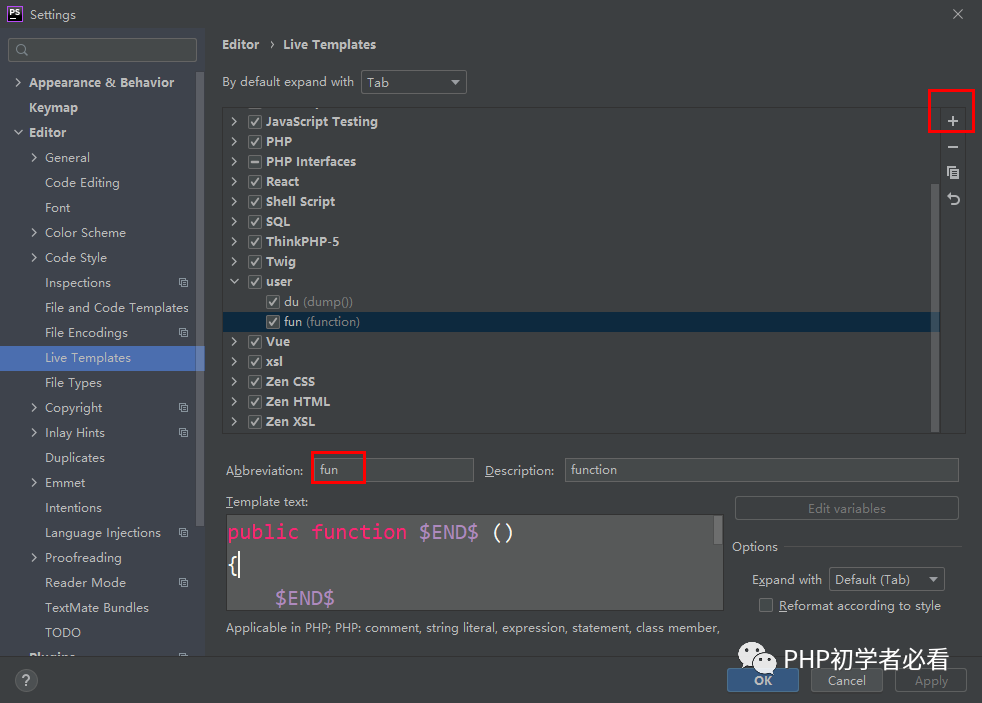
Task: Expand Appearance & Behavior settings section
Action: [x=18, y=83]
